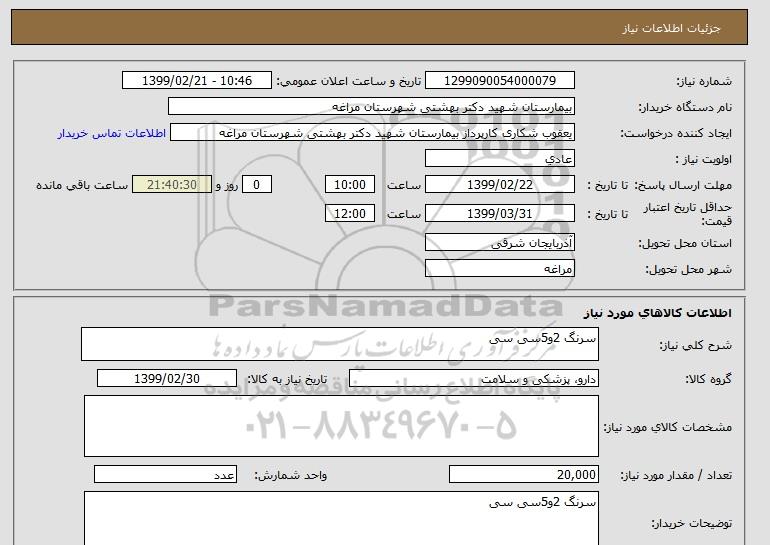
Task: Click the label تعداد / مقدار مورد نیاز
Action: tap(676, 475)
